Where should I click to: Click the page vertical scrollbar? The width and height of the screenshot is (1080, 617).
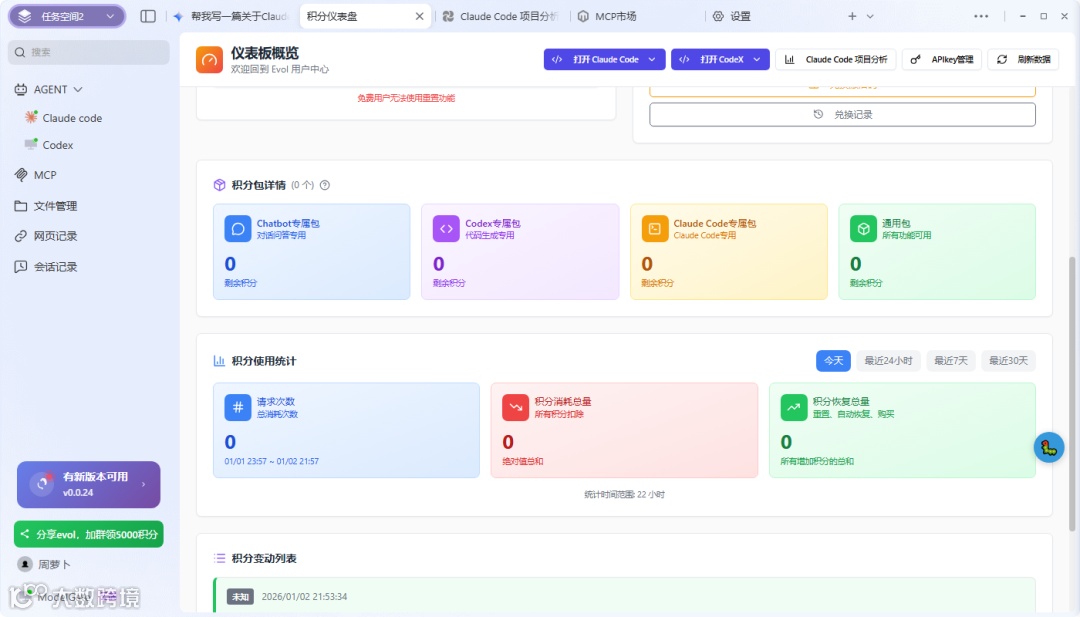coord(1072,393)
